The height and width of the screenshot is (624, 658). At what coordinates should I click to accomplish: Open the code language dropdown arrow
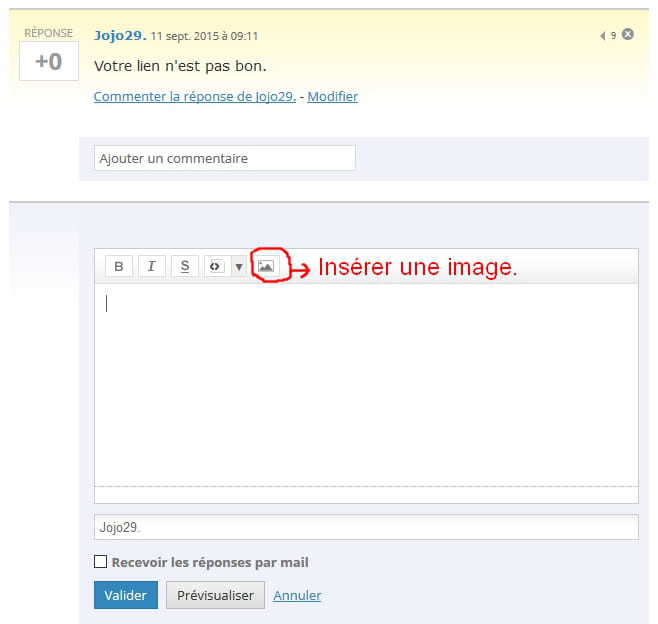(239, 266)
